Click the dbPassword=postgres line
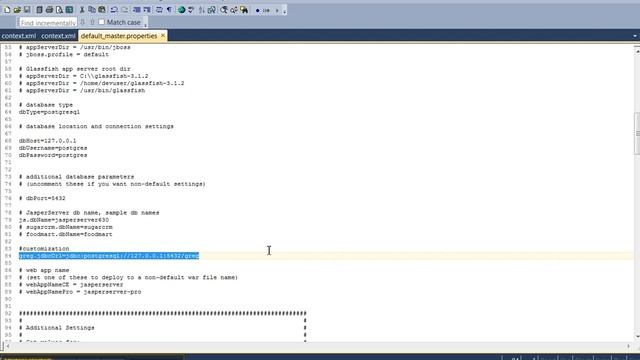 (x=53, y=155)
